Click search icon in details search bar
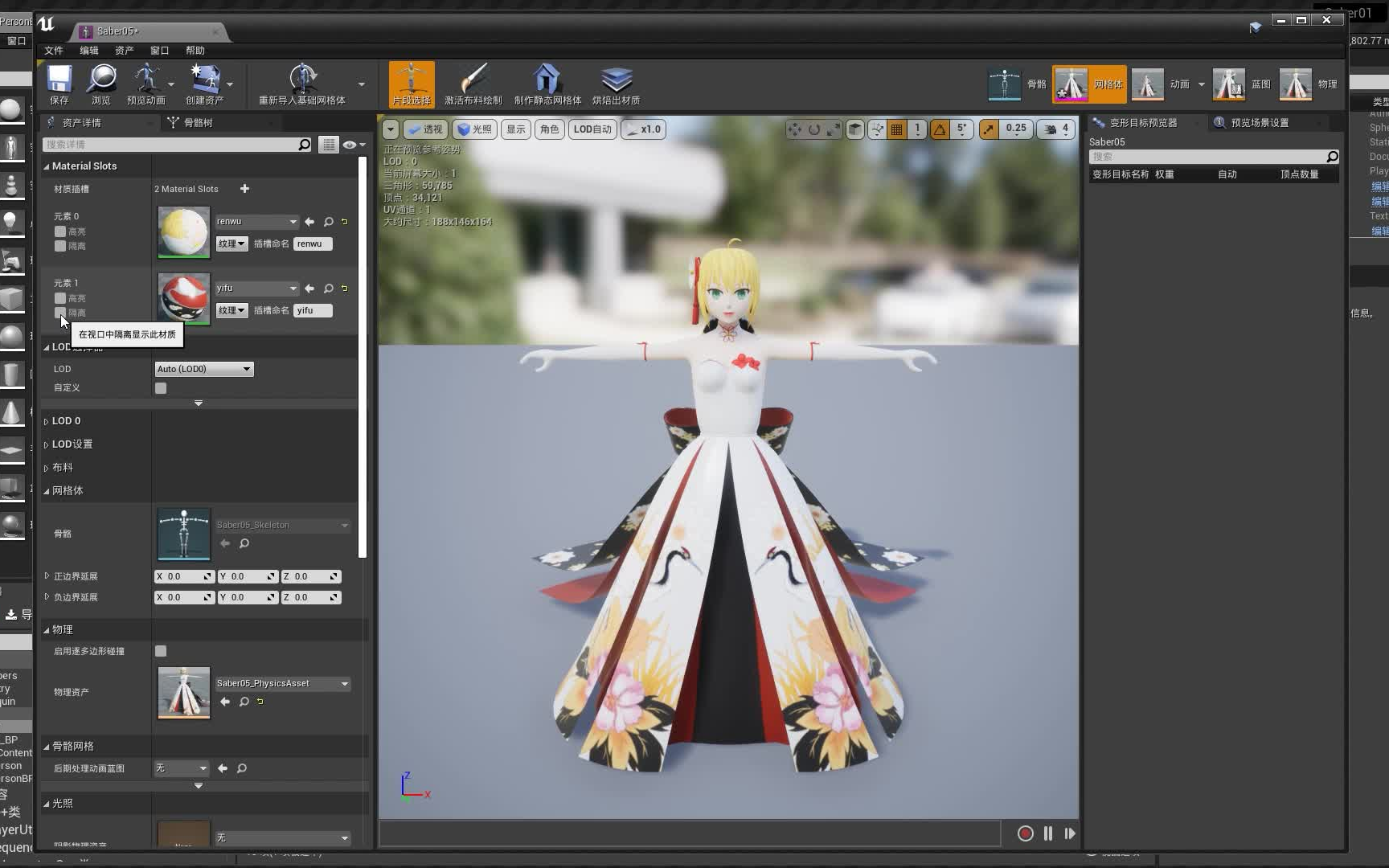The width and height of the screenshot is (1389, 868). point(304,145)
